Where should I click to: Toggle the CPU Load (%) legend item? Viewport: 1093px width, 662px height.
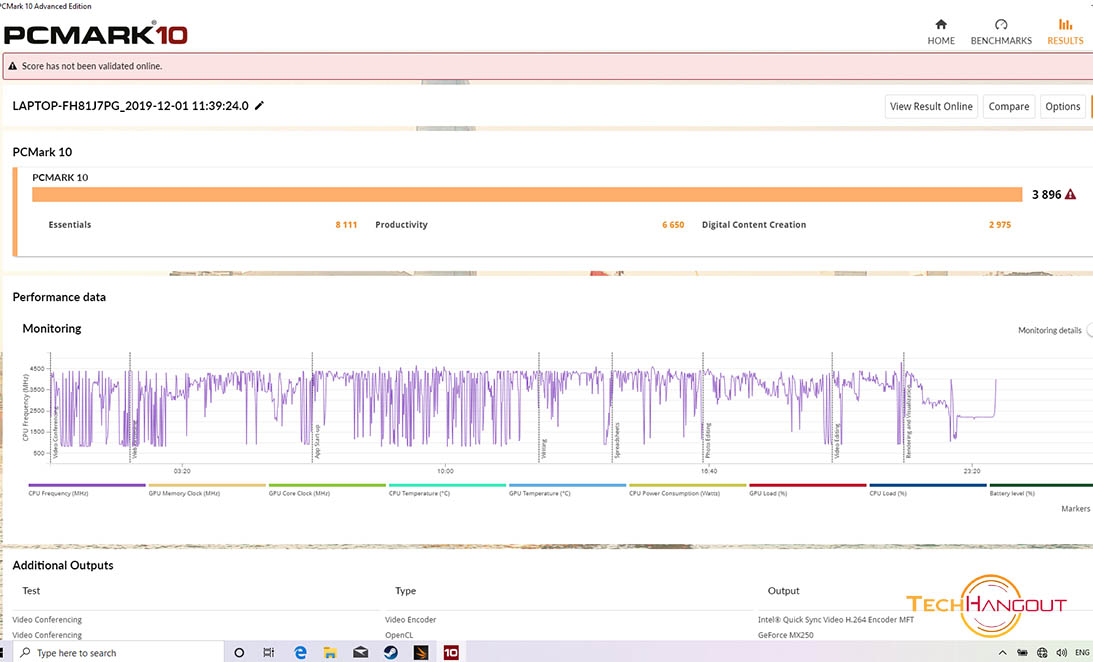pos(928,489)
